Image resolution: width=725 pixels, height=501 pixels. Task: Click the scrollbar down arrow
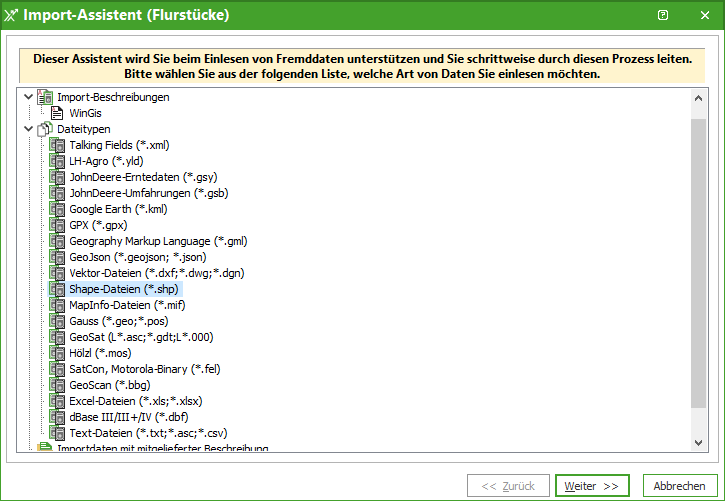[698, 441]
